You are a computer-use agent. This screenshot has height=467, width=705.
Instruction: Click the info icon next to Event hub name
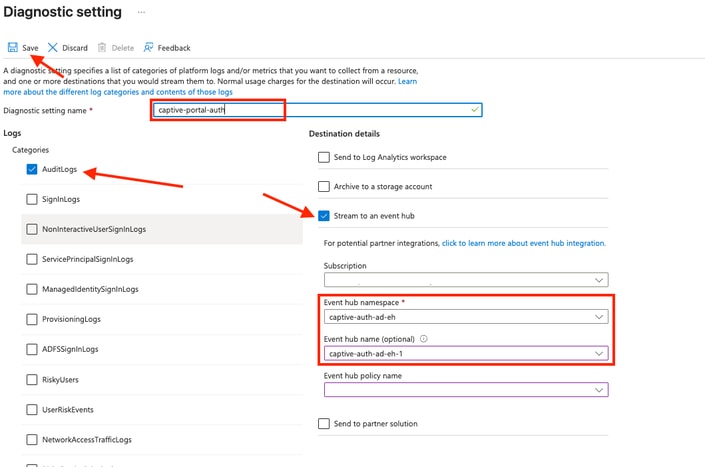424,339
